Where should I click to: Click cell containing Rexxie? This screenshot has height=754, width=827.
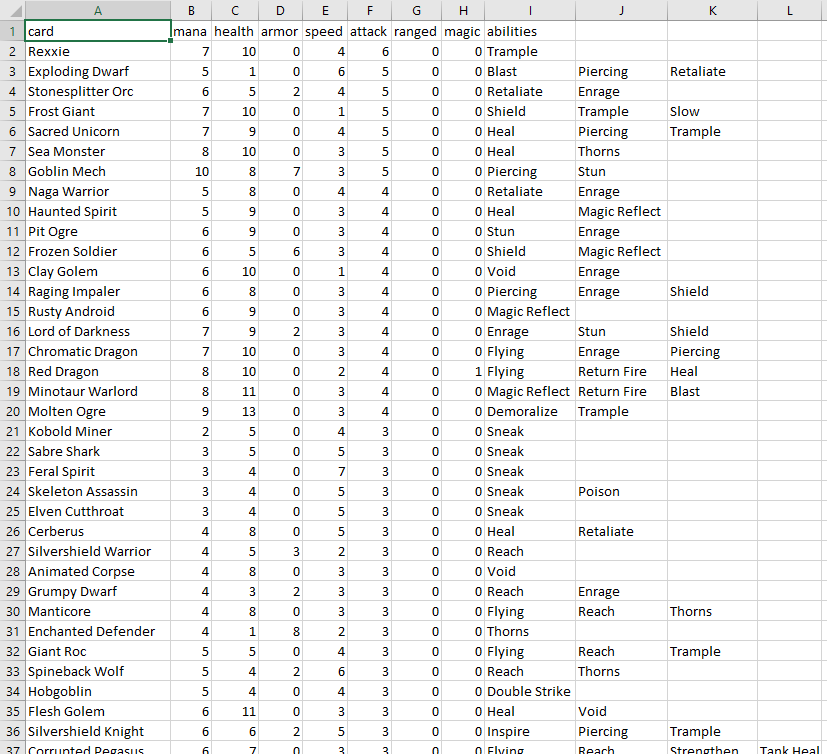pos(98,52)
